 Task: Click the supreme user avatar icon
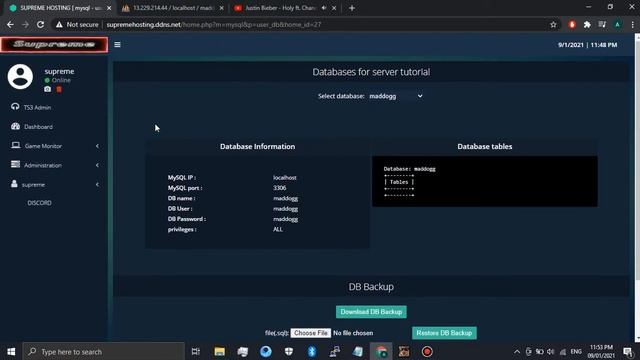tap(20, 76)
